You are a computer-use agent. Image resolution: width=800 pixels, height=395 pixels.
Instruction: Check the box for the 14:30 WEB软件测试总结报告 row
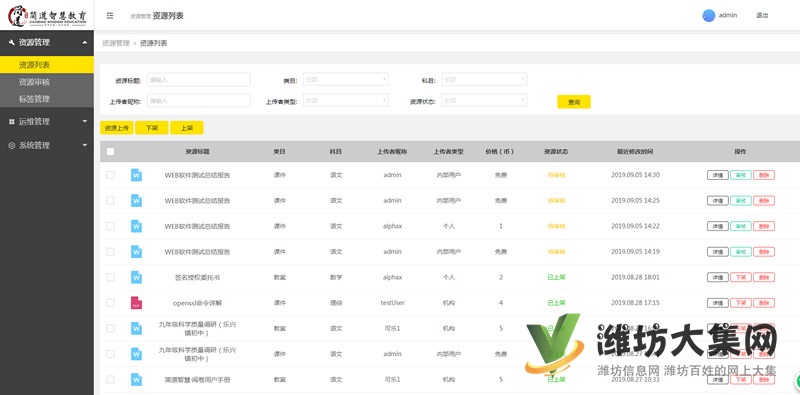coord(110,175)
